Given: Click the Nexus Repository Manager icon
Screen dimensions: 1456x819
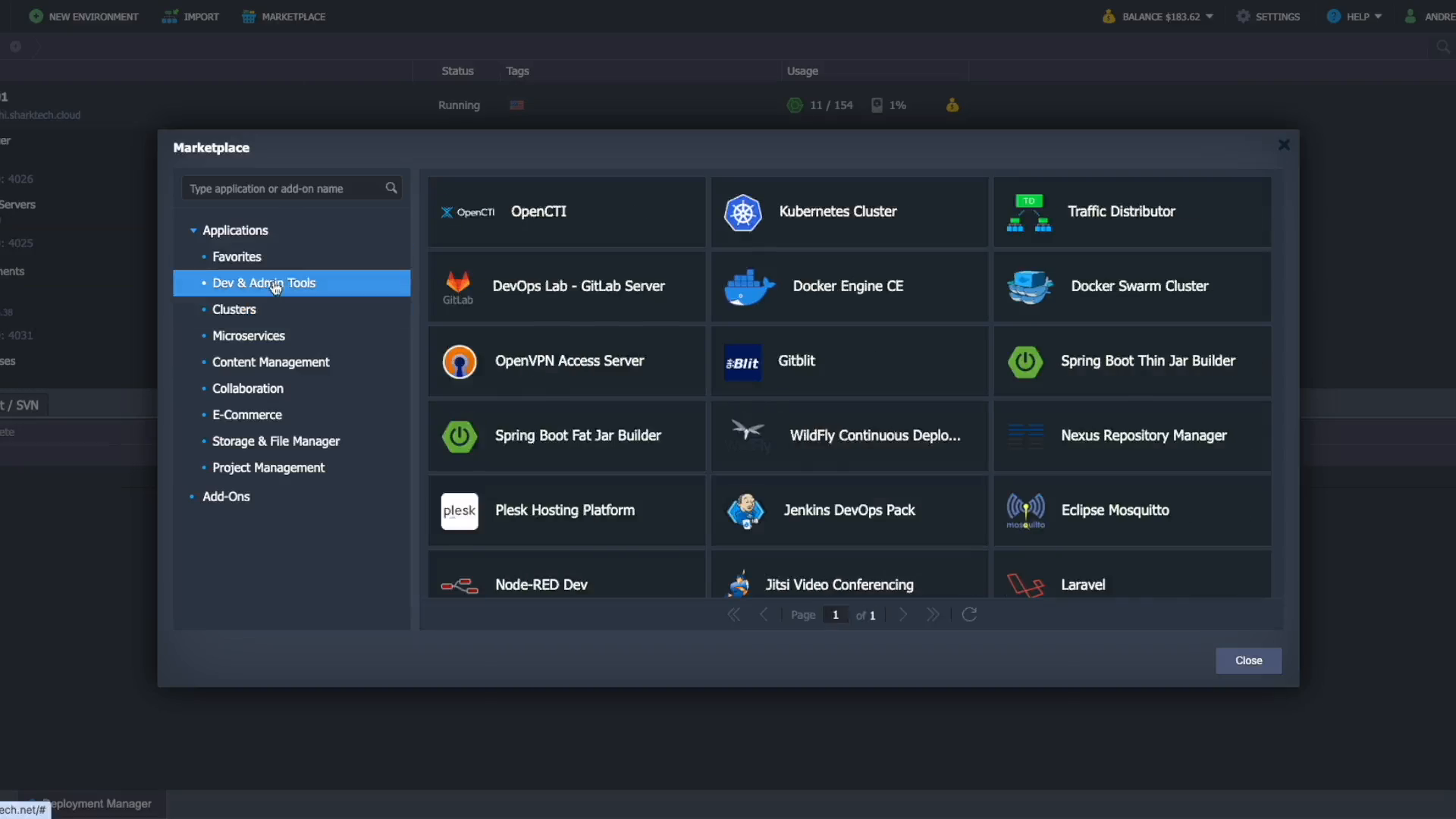Looking at the screenshot, I should [x=1025, y=436].
